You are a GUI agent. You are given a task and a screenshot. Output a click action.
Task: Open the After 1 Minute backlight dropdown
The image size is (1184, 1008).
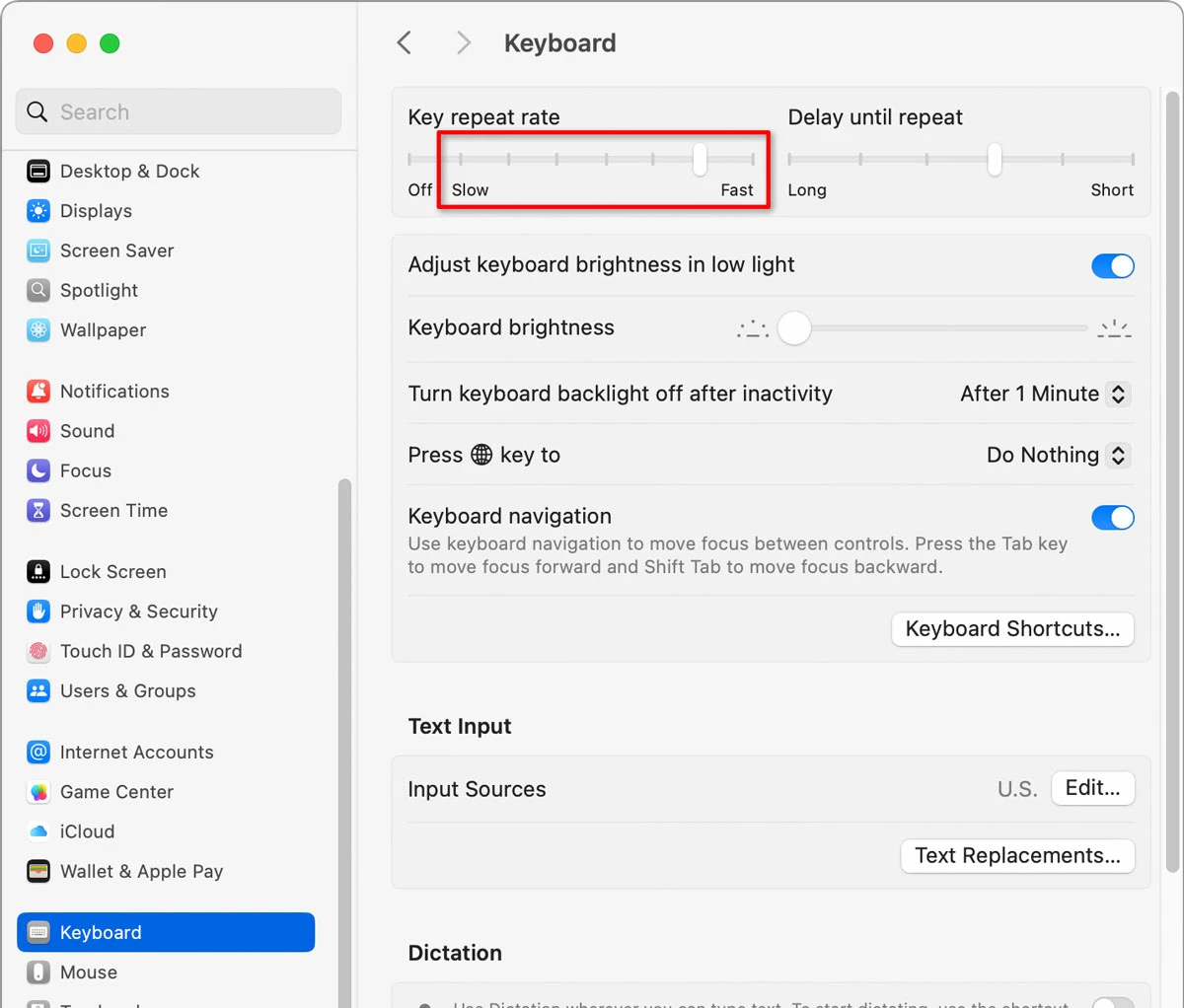1045,394
